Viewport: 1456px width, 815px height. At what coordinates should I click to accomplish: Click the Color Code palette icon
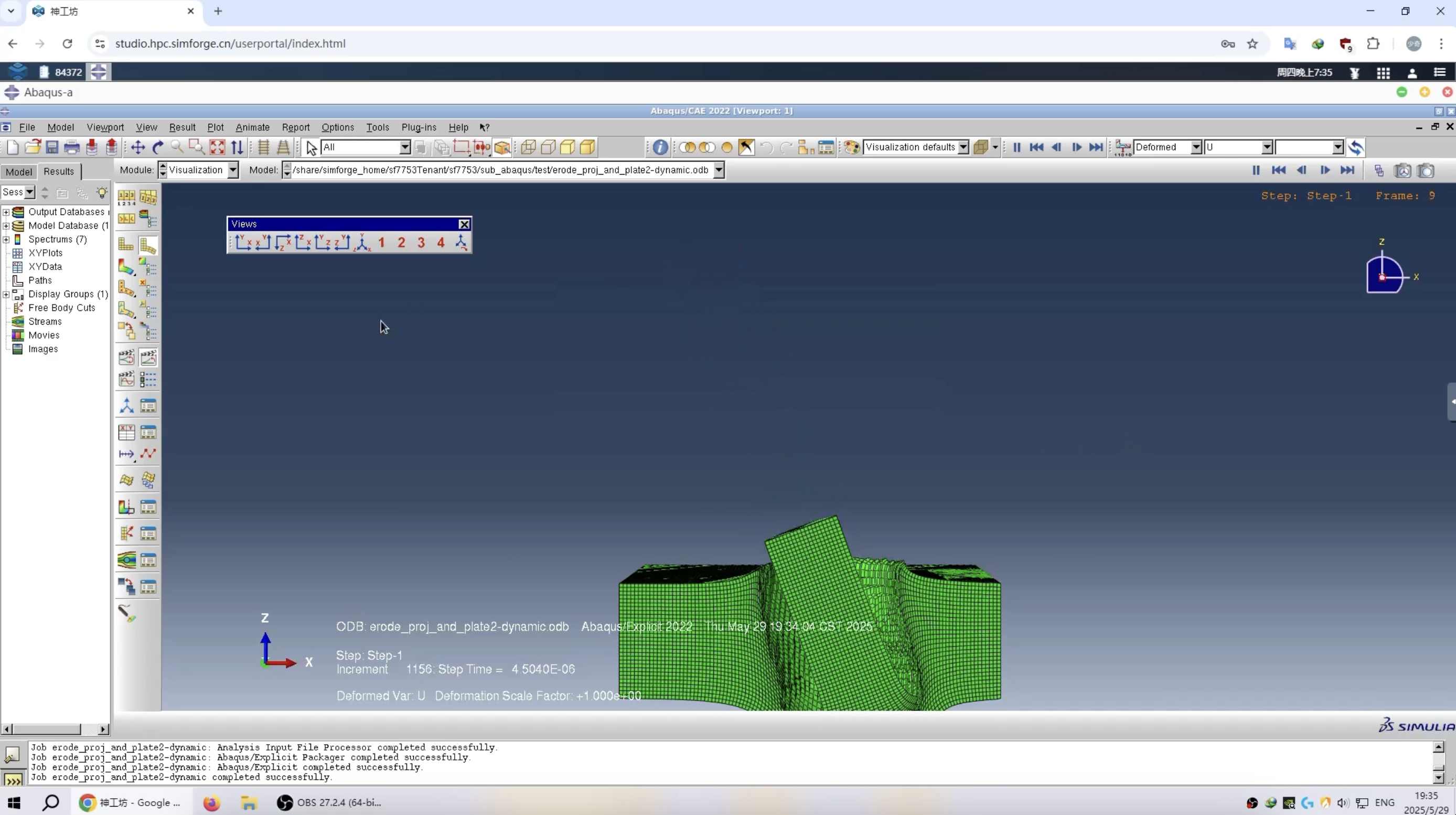[x=852, y=147]
